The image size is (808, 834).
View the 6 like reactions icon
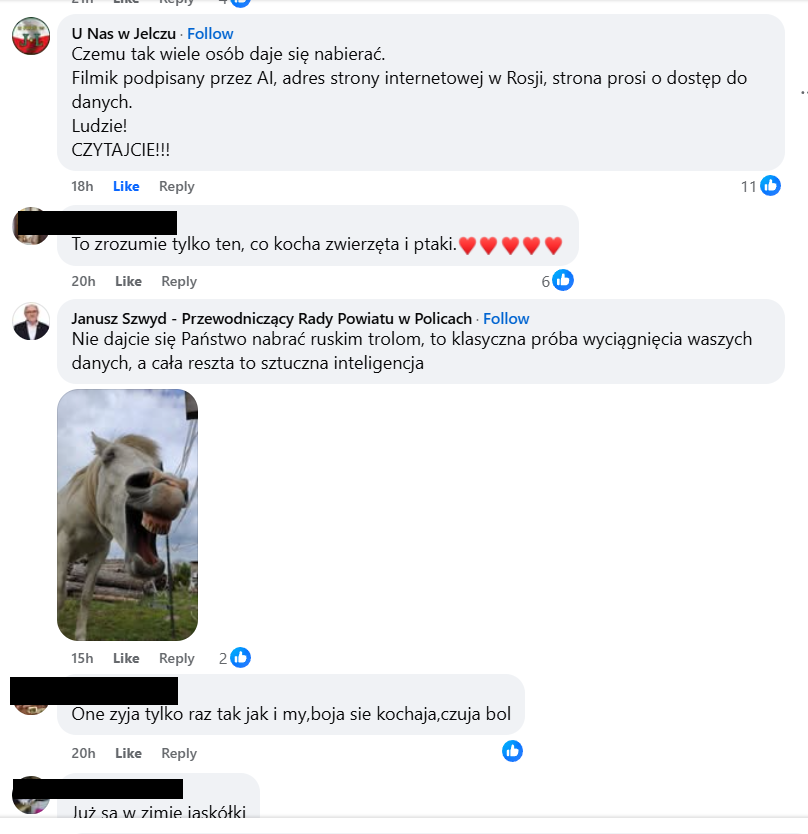click(563, 280)
